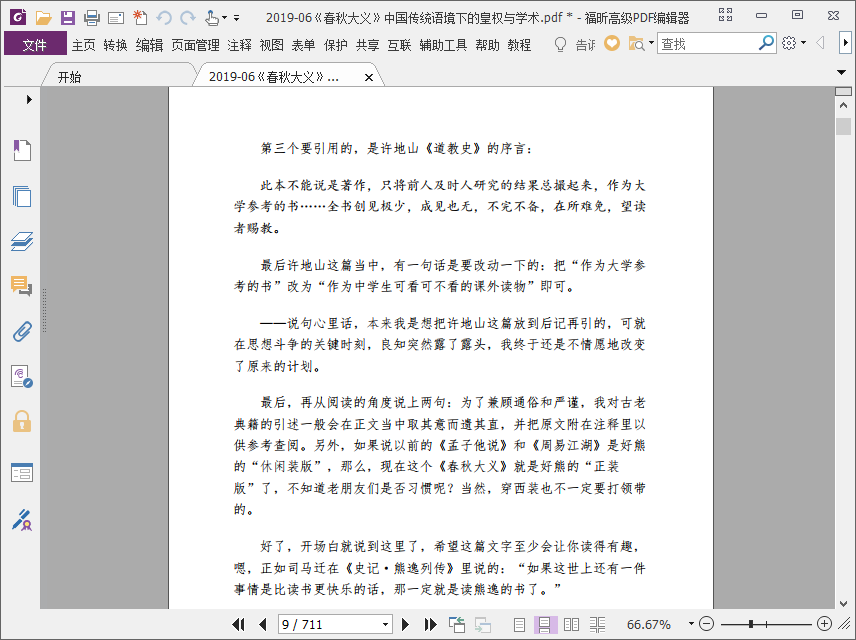Open the Security lock panel
The image size is (856, 640).
(x=22, y=422)
